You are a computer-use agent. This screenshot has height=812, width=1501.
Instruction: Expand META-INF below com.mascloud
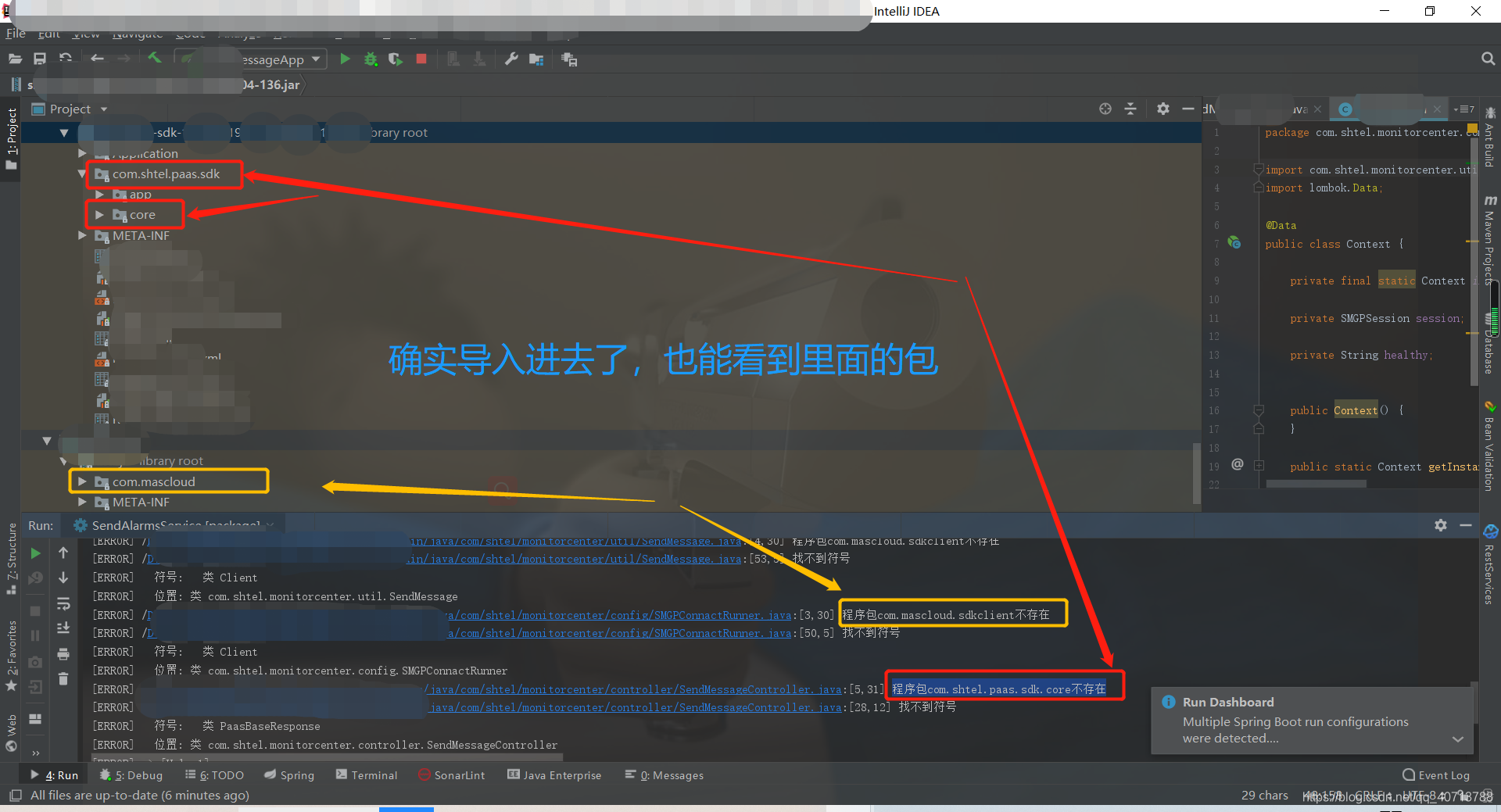tap(82, 503)
